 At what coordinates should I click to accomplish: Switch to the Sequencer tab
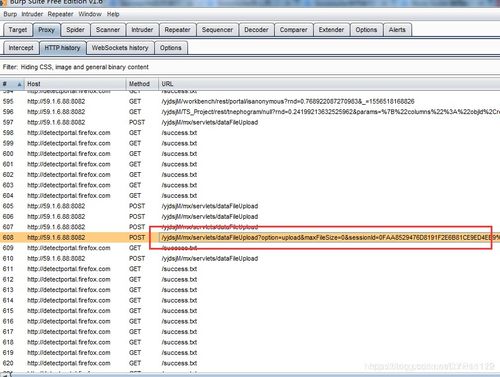coord(217,30)
